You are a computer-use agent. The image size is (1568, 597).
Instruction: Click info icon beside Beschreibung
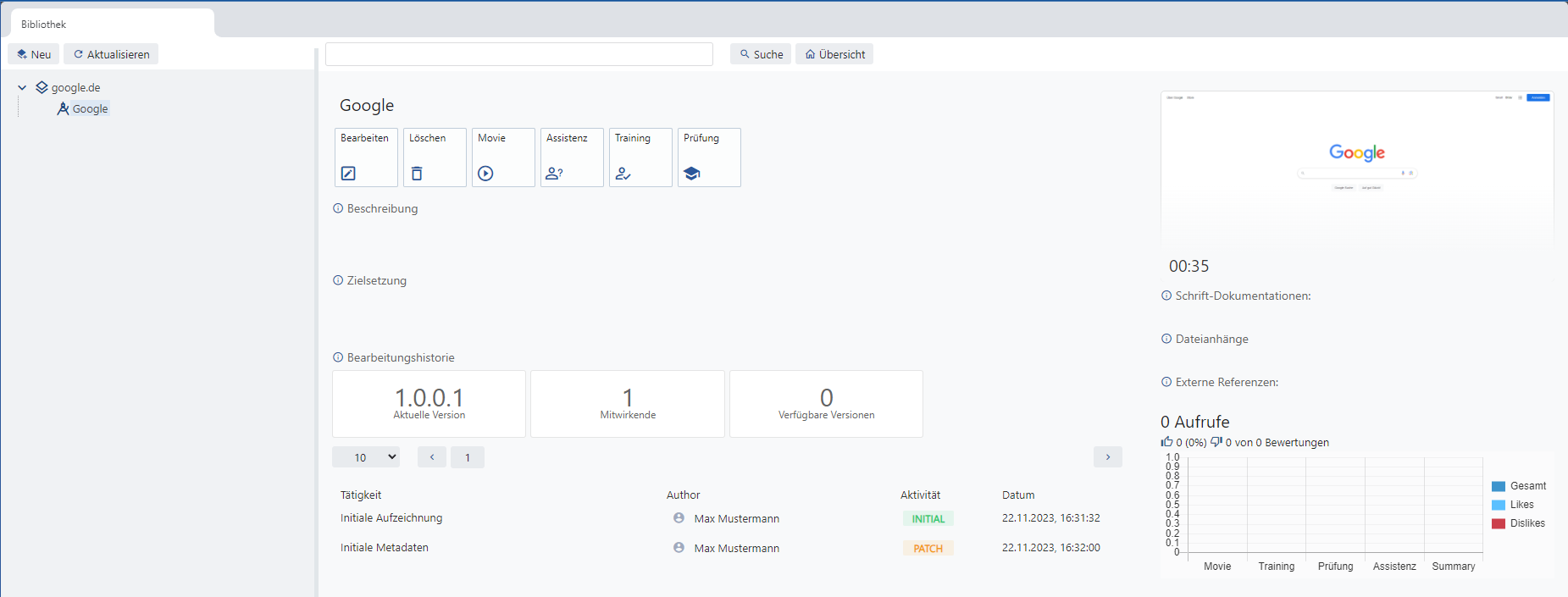(338, 208)
